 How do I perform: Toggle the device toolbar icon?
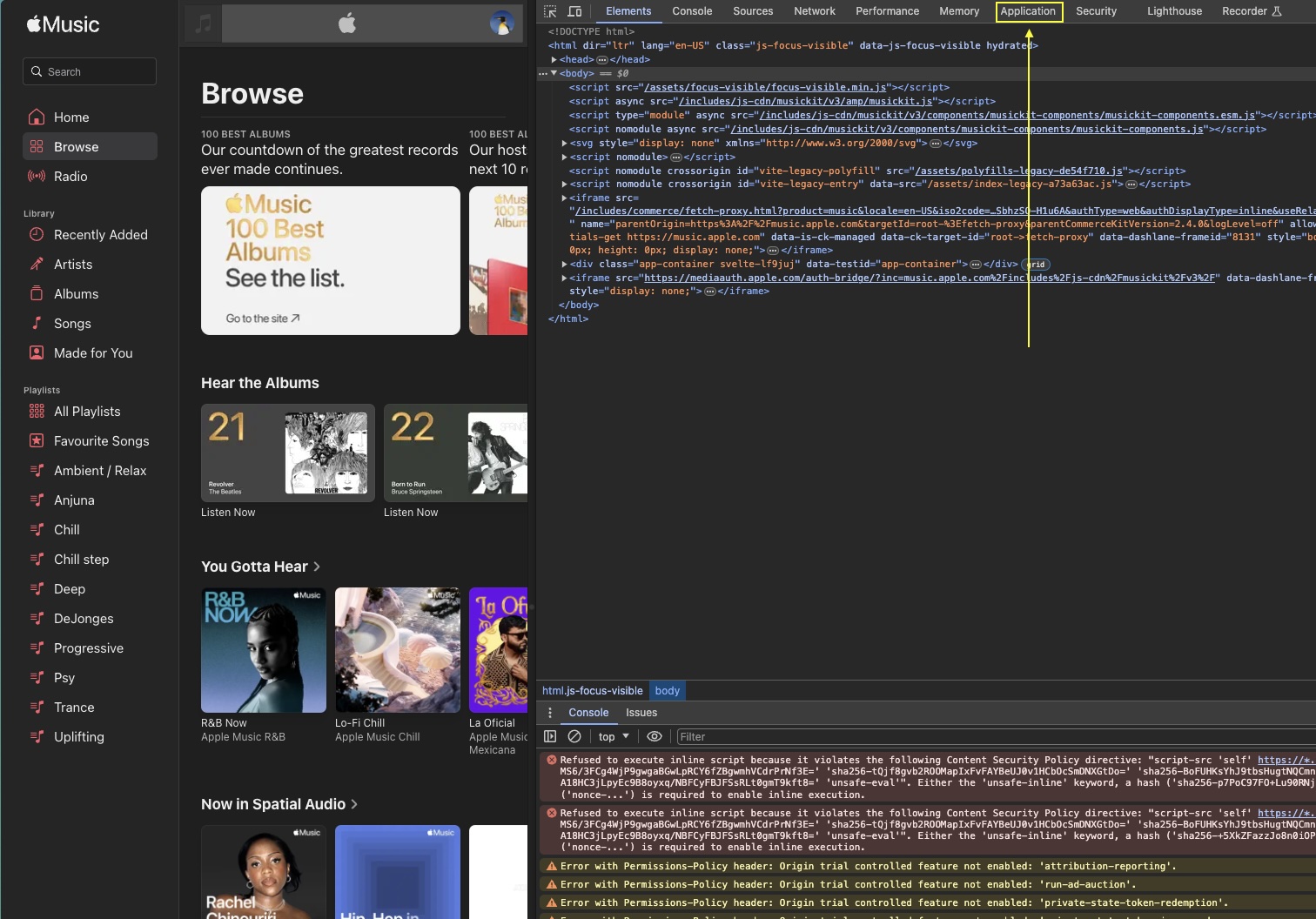574,11
